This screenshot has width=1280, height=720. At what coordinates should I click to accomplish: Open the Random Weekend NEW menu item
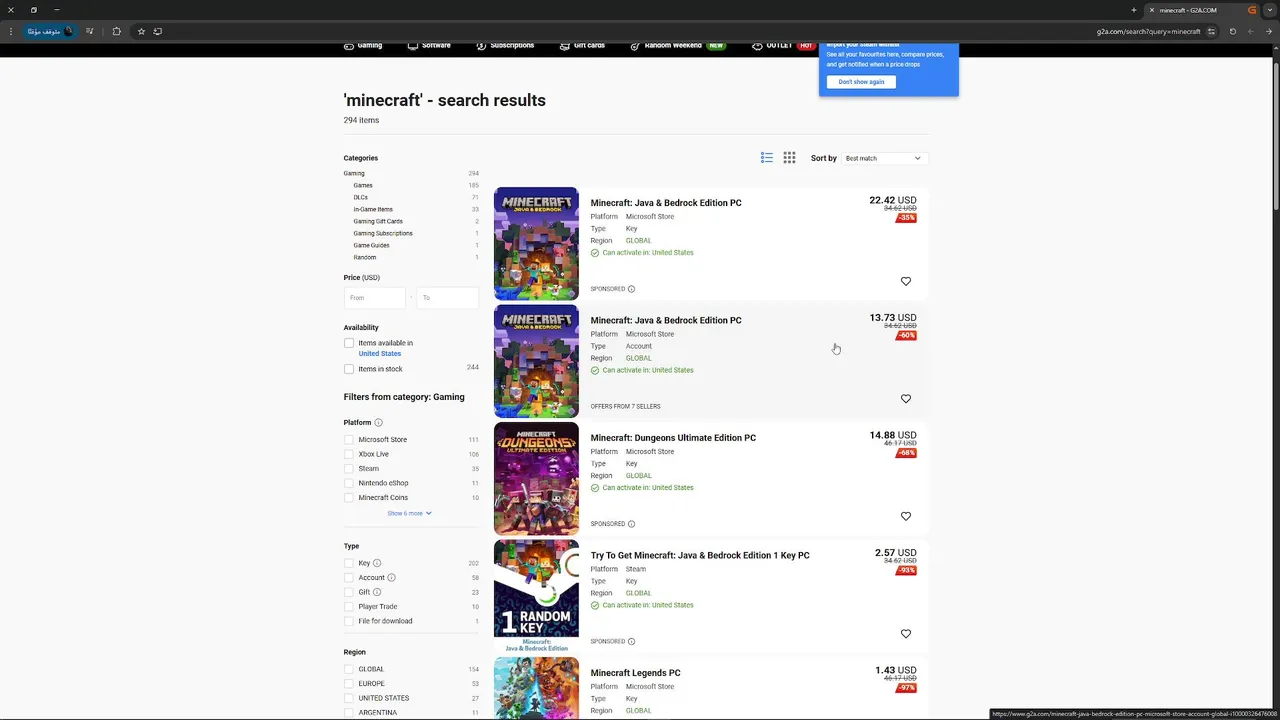[x=677, y=46]
